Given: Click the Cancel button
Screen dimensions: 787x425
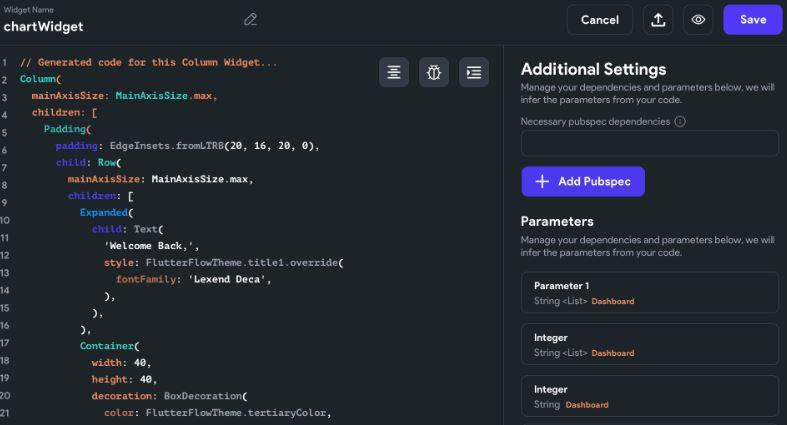Looking at the screenshot, I should coord(600,20).
